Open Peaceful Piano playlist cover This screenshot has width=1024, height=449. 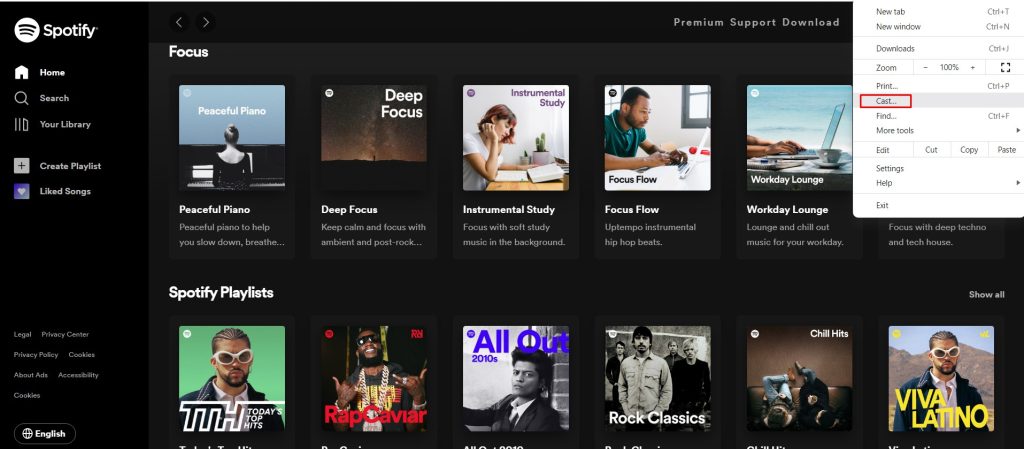coord(232,138)
